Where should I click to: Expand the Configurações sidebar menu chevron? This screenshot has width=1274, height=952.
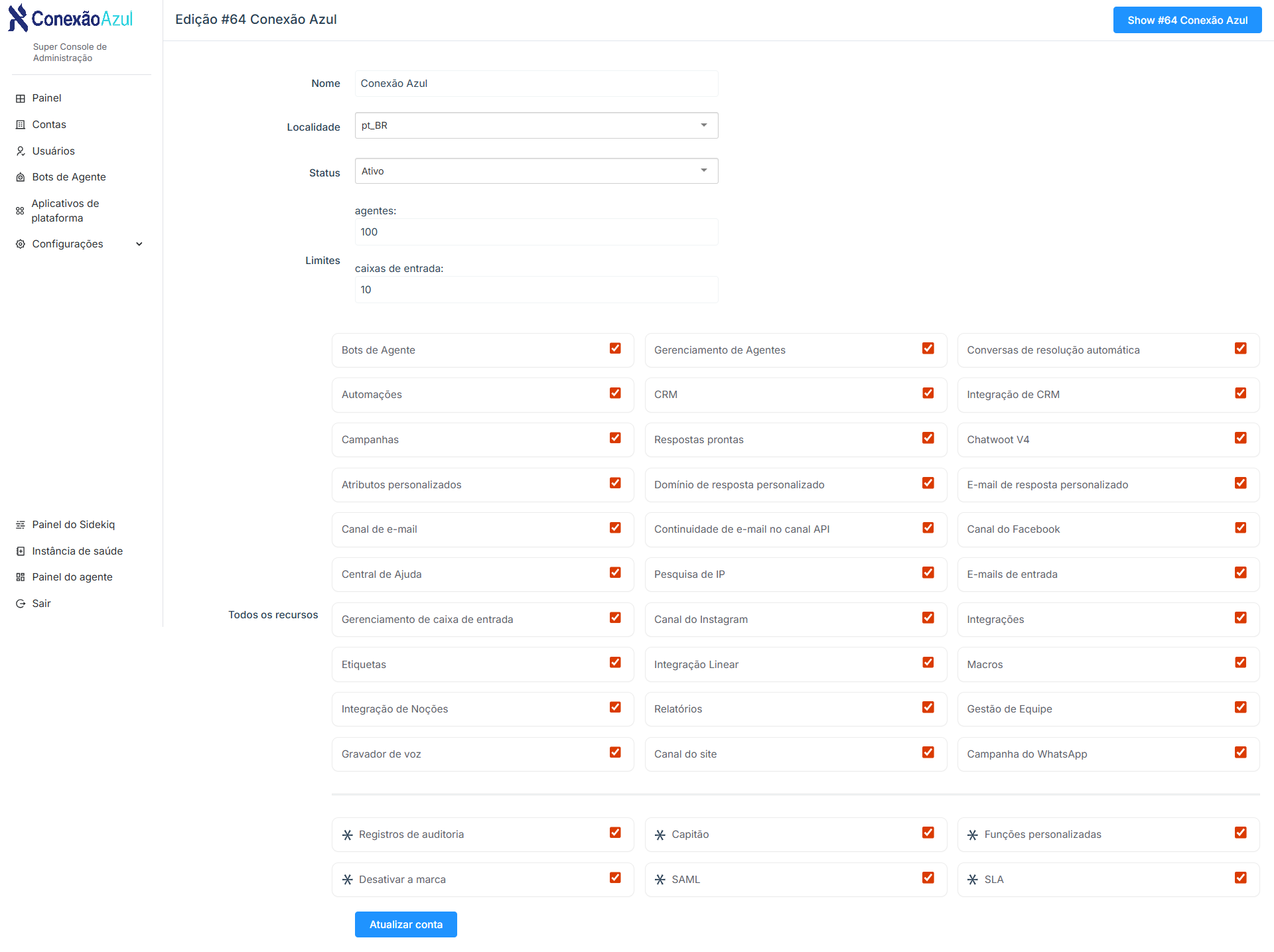click(139, 244)
